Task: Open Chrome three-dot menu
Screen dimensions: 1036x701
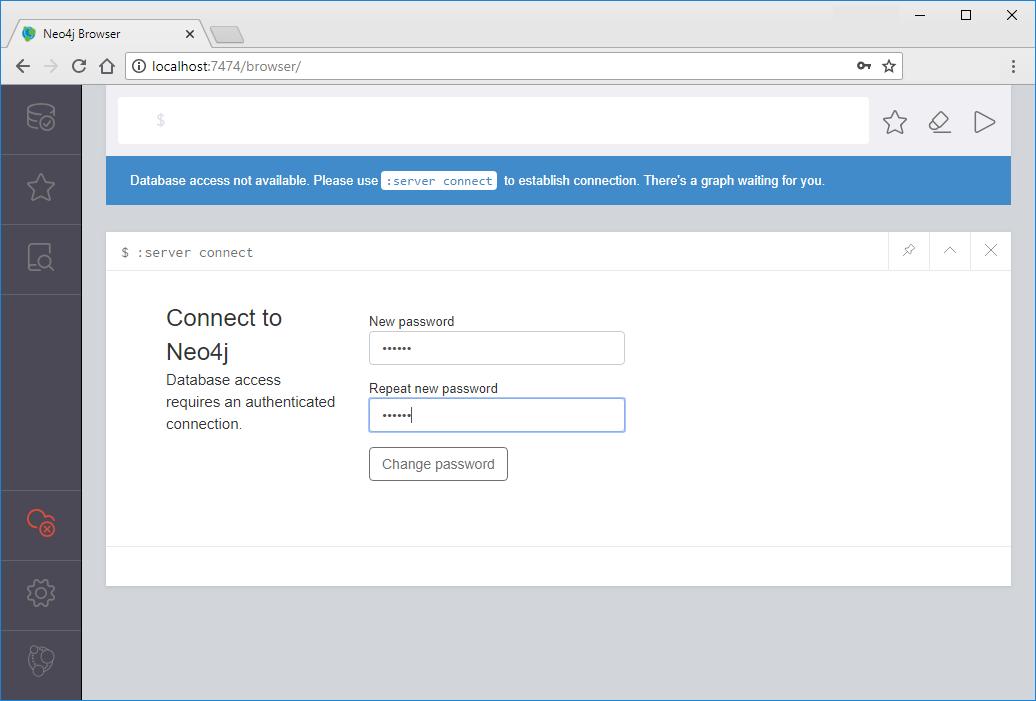Action: pyautogui.click(x=1013, y=66)
